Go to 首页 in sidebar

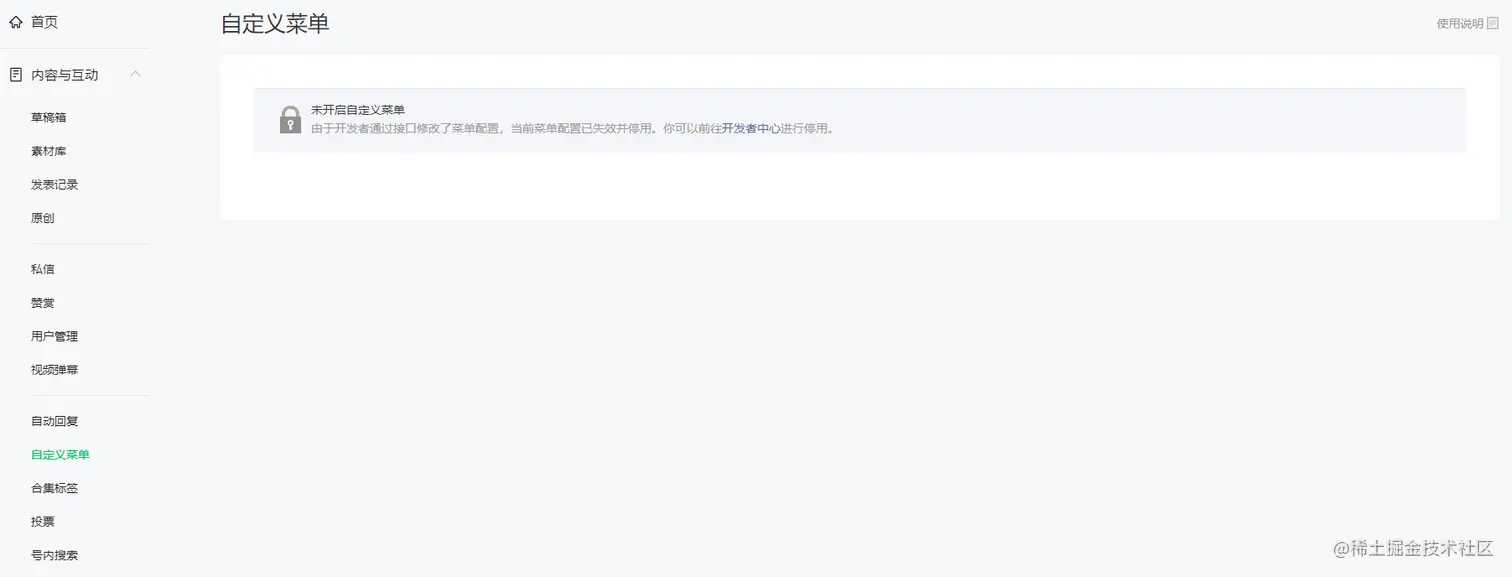click(44, 22)
